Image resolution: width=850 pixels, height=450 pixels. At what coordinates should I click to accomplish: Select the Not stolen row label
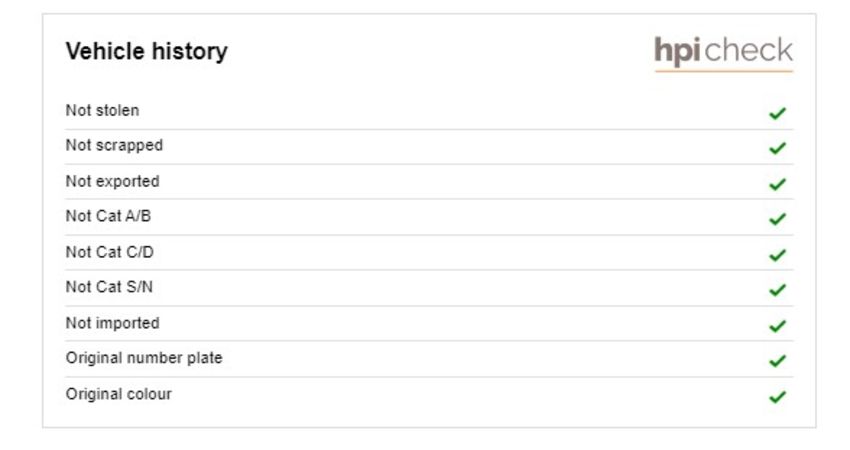(102, 110)
